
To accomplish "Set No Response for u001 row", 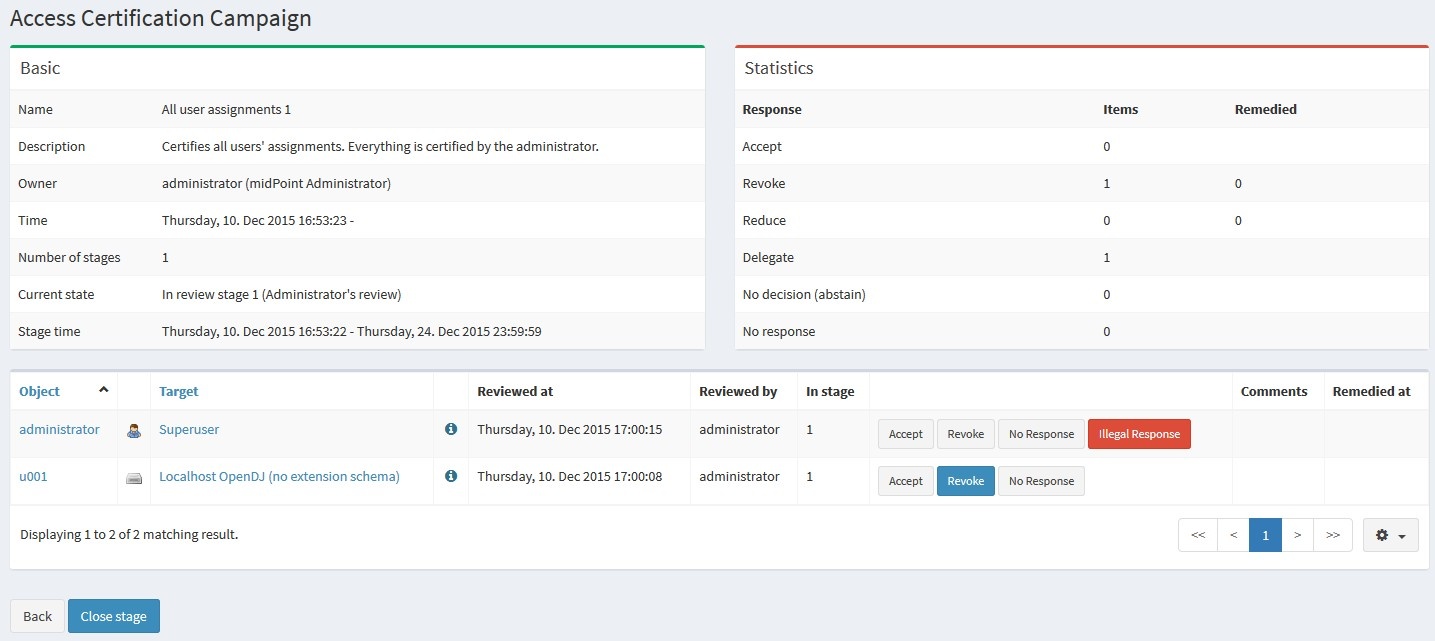I will pos(1041,481).
